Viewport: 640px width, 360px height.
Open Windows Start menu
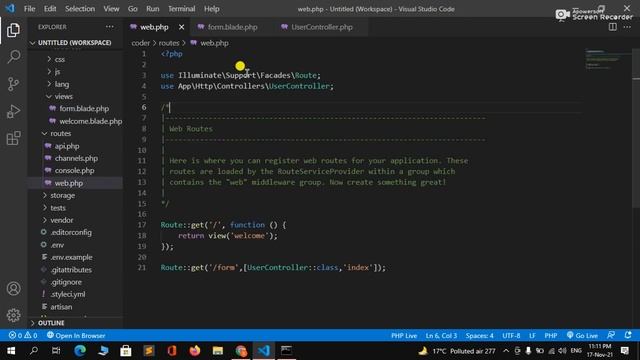[11, 351]
